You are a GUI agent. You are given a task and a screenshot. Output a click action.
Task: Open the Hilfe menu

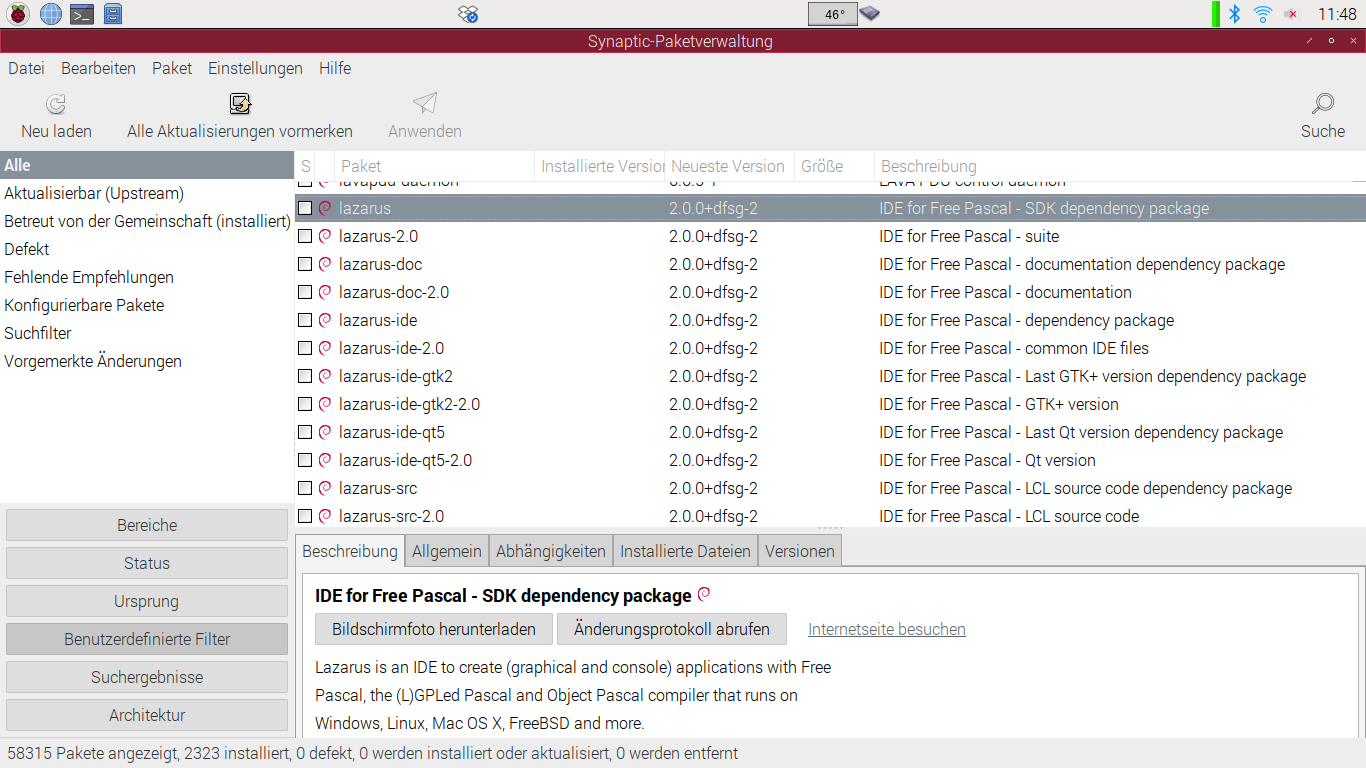tap(335, 68)
